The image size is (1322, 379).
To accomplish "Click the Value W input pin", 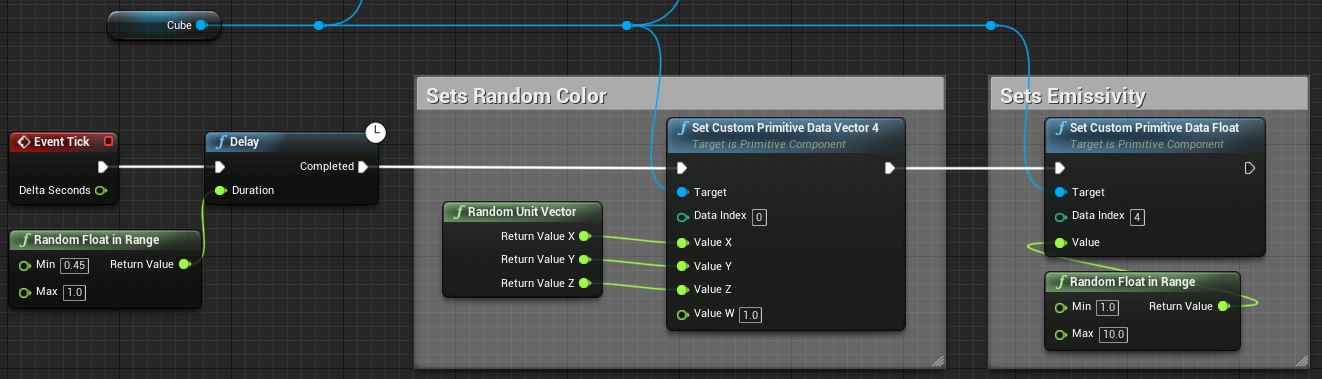I will 682,315.
